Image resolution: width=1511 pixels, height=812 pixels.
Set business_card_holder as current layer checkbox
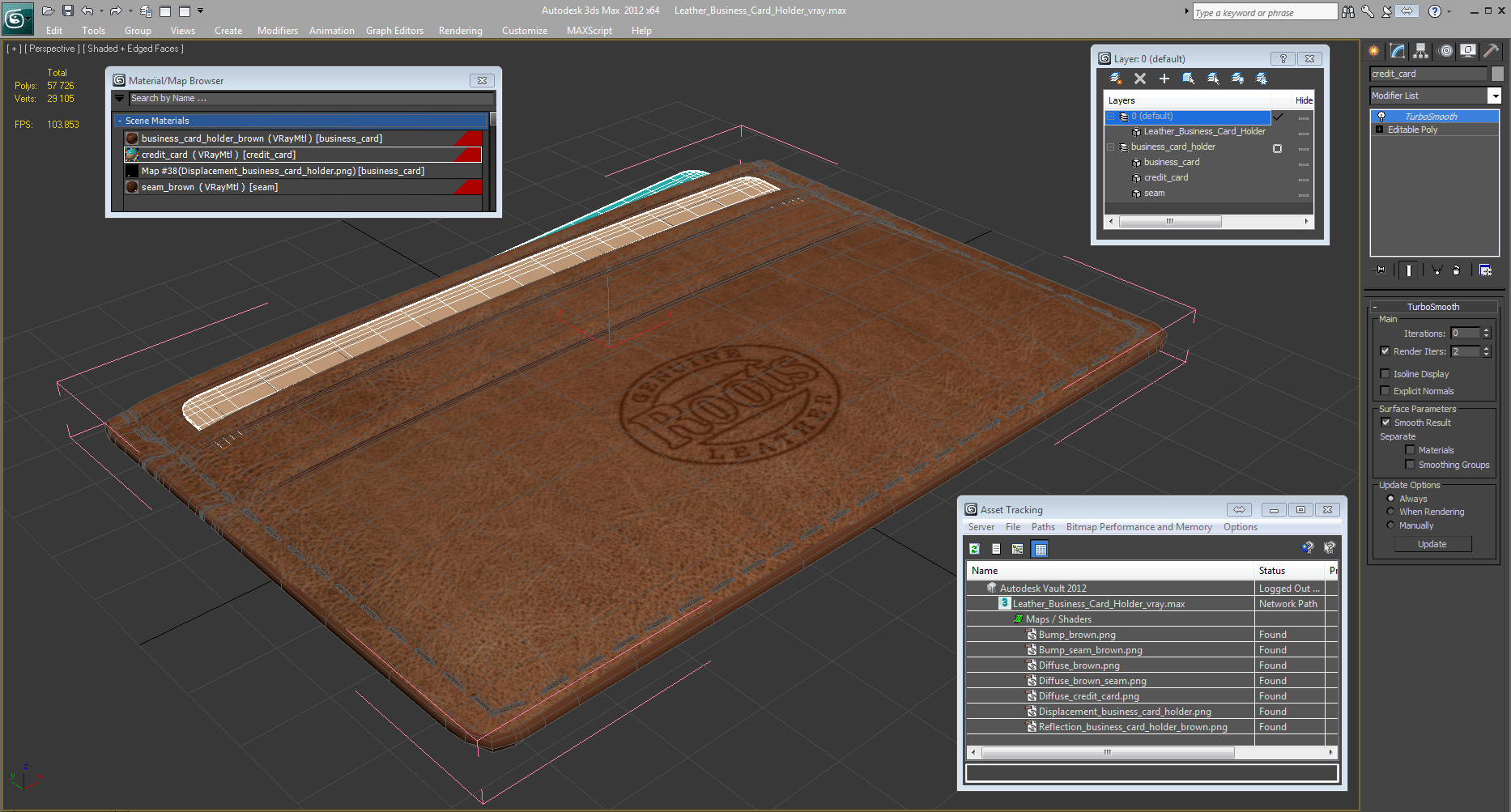(1277, 148)
